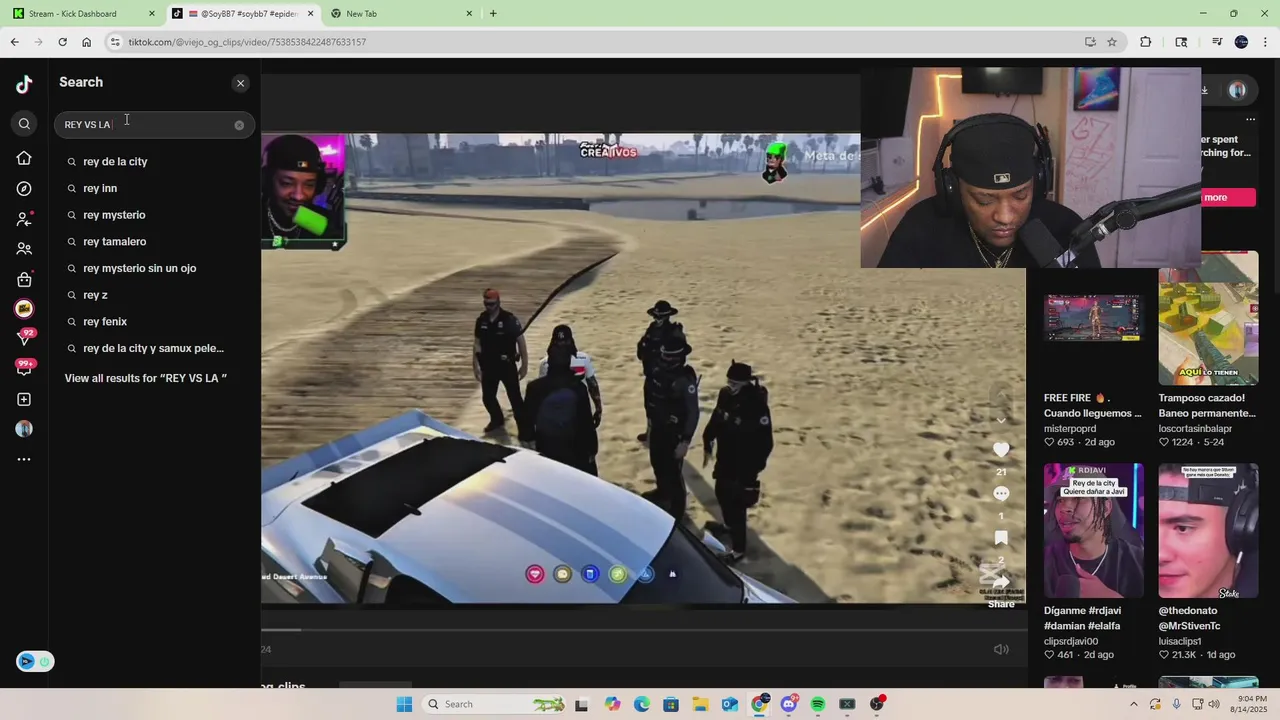
Task: Open a new browser tab with plus
Action: tap(493, 14)
